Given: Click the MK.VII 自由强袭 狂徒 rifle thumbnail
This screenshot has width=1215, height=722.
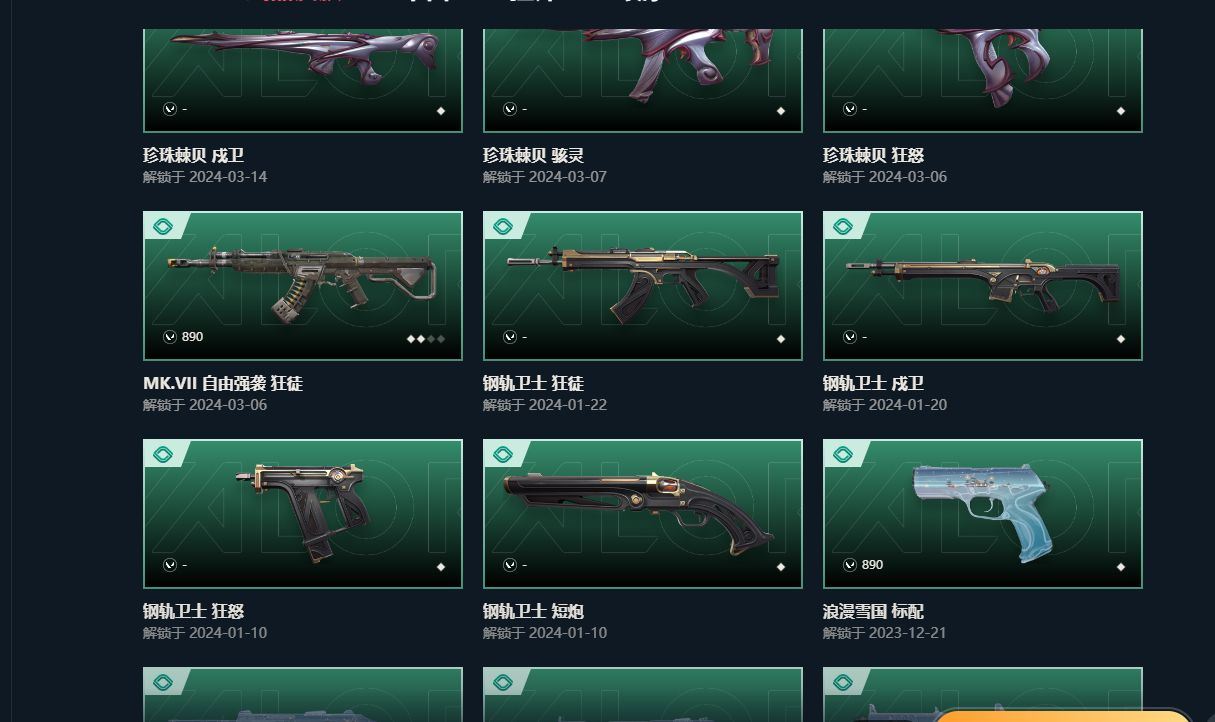Looking at the screenshot, I should click(302, 284).
